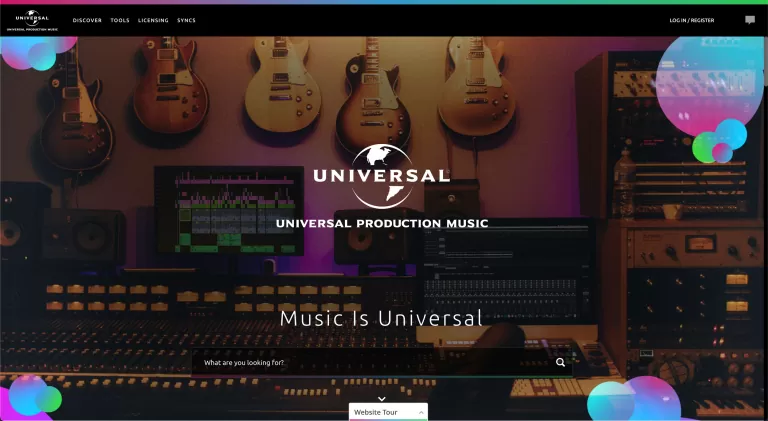Click the scroll-down chevron below search bar
This screenshot has width=768, height=421.
pyautogui.click(x=381, y=398)
